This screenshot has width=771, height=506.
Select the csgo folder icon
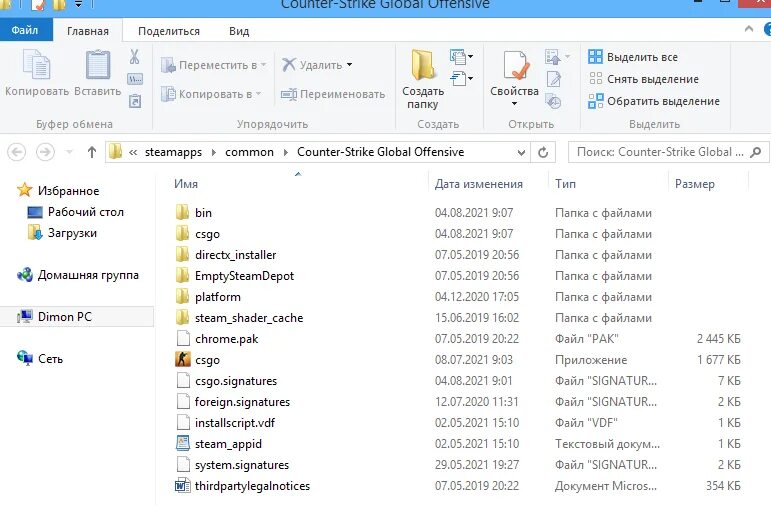click(182, 234)
